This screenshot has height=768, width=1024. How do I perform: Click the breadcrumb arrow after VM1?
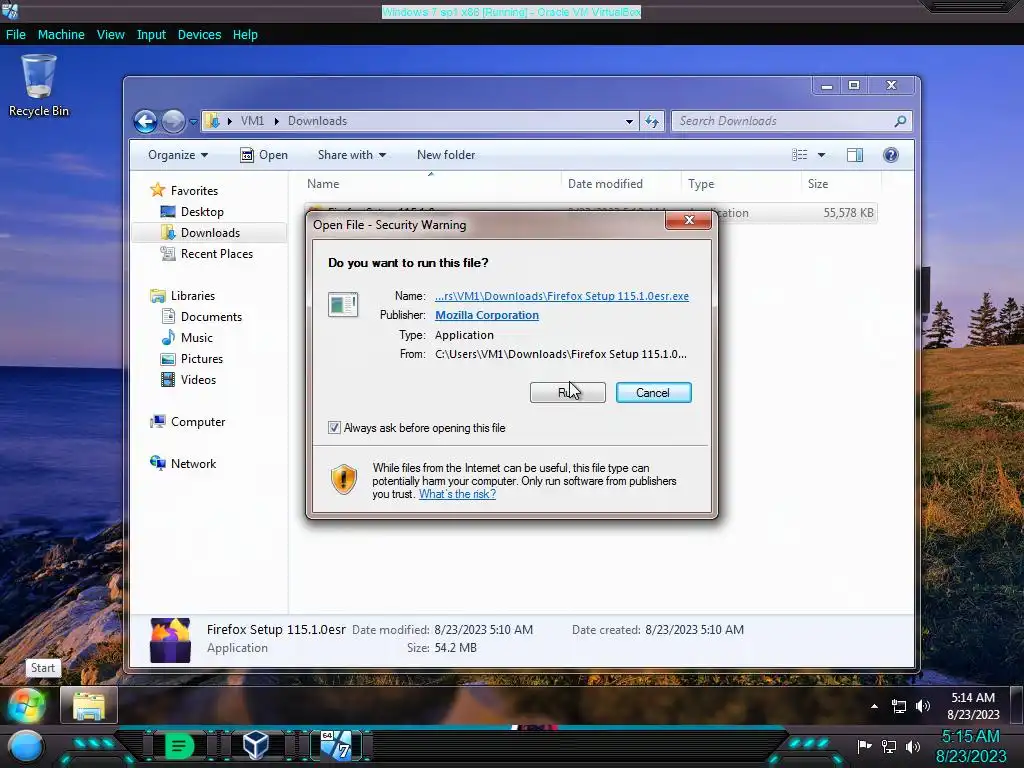(x=277, y=121)
